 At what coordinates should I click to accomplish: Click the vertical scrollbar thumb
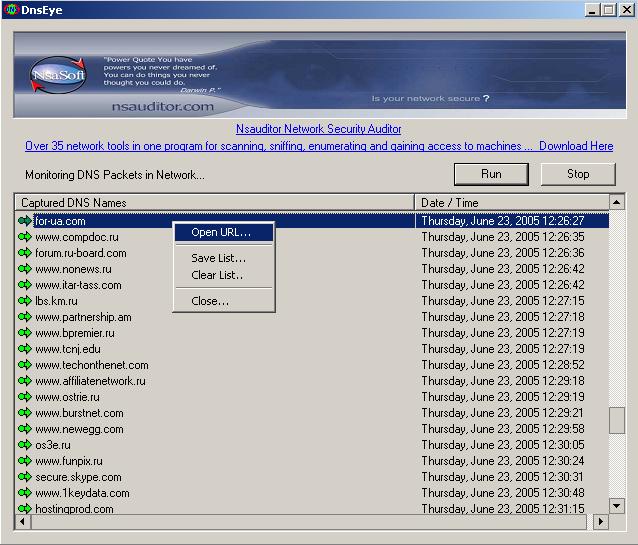[617, 420]
